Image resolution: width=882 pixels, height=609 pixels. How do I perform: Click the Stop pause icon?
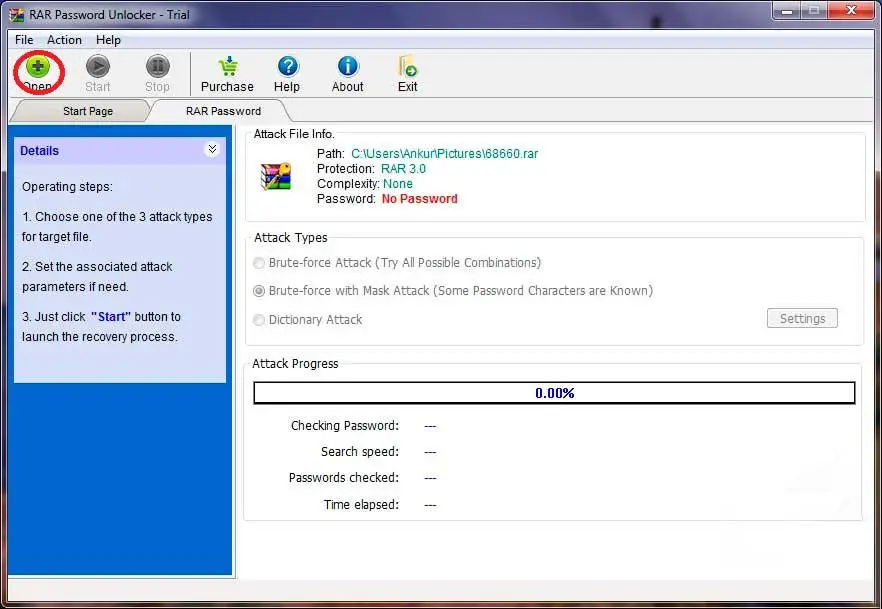click(158, 67)
